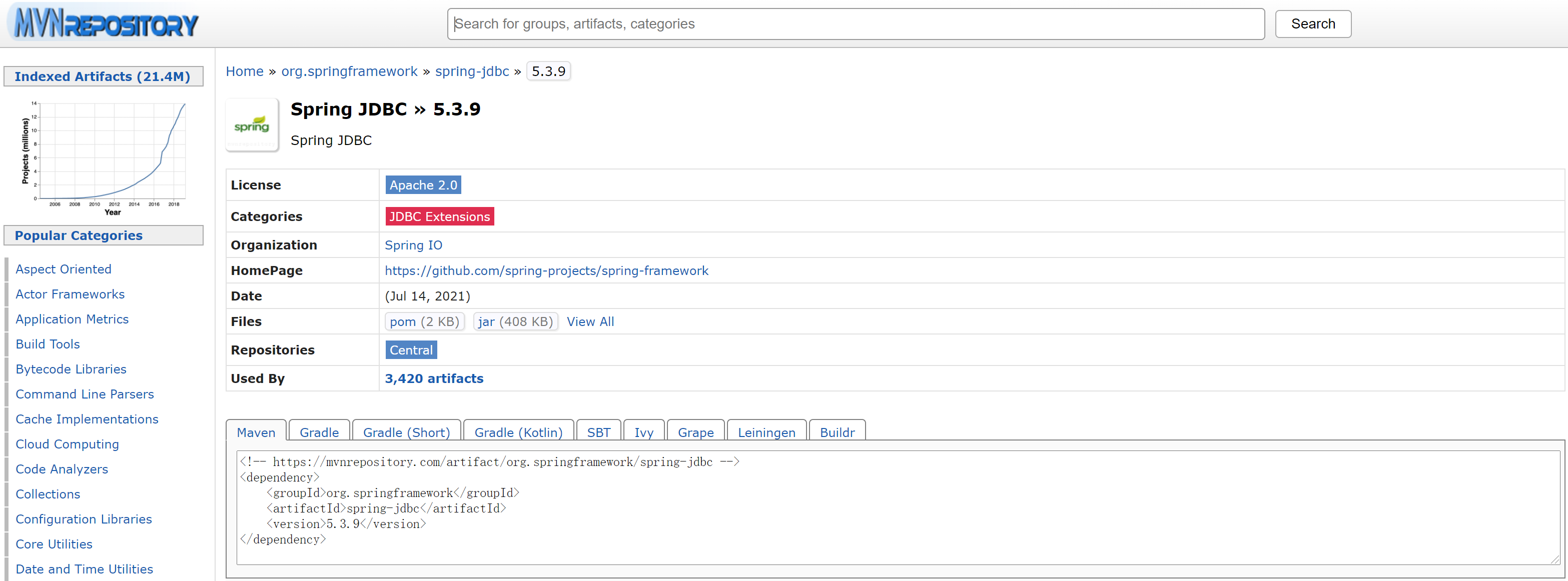
Task: Click the Spring JDBC » 5.3.9 heading
Action: coord(385,109)
